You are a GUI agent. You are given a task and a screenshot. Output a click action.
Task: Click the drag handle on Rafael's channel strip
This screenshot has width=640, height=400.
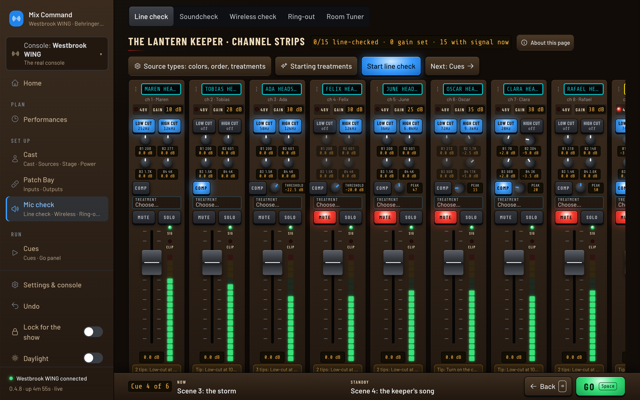click(559, 89)
